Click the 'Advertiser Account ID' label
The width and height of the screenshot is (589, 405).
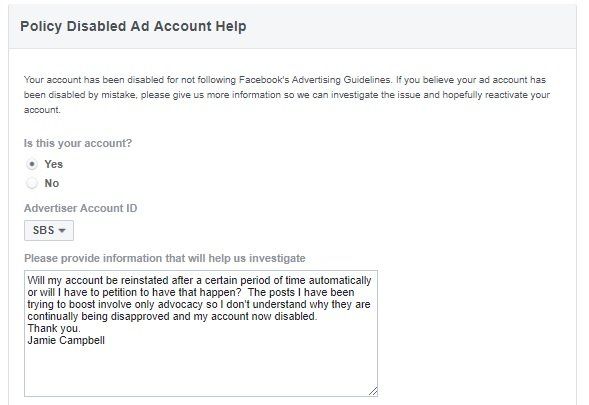(x=80, y=208)
